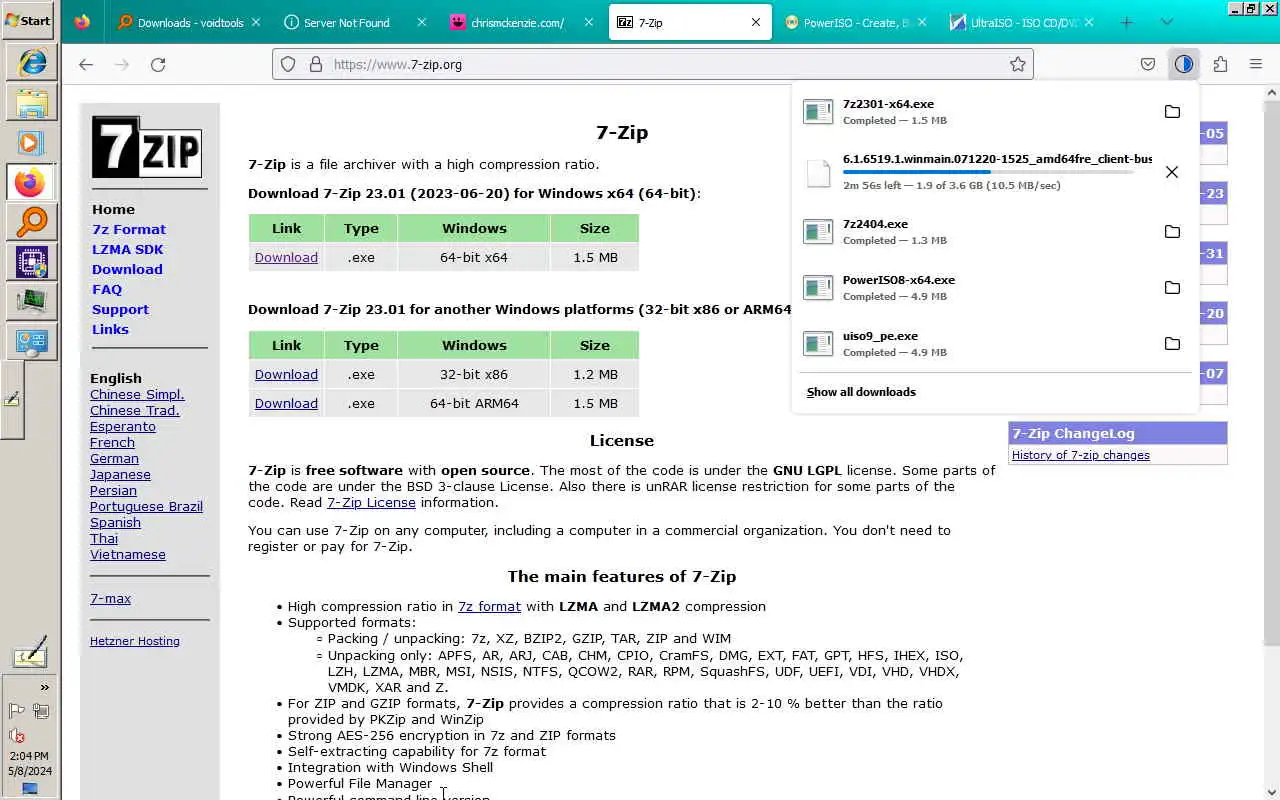Click the Show desktop button
Viewport: 1280px width, 800px height.
(29, 790)
